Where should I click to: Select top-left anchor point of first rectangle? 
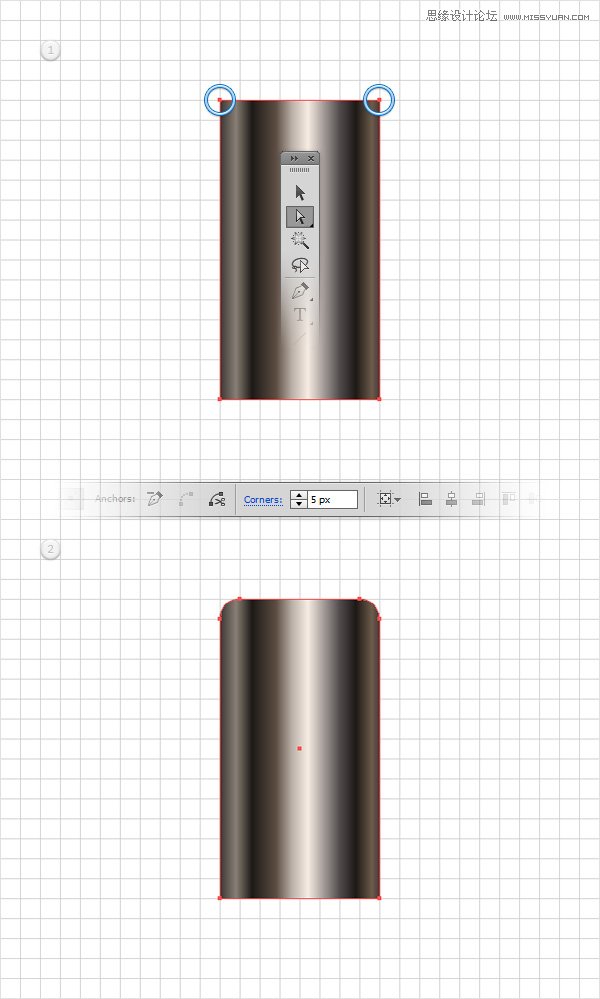point(220,100)
